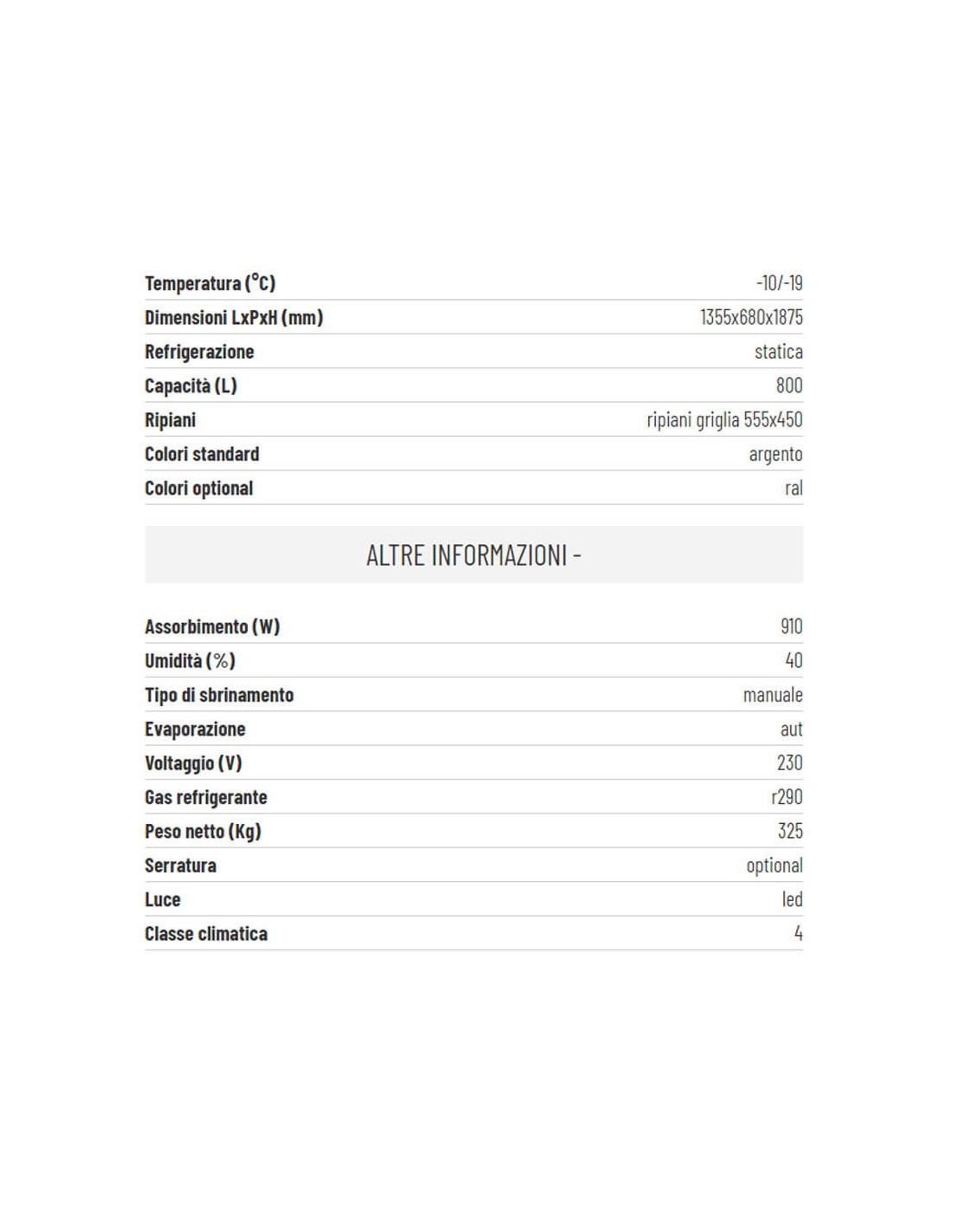Click the Colori optional label
This screenshot has height=1232, width=953.
199,488
